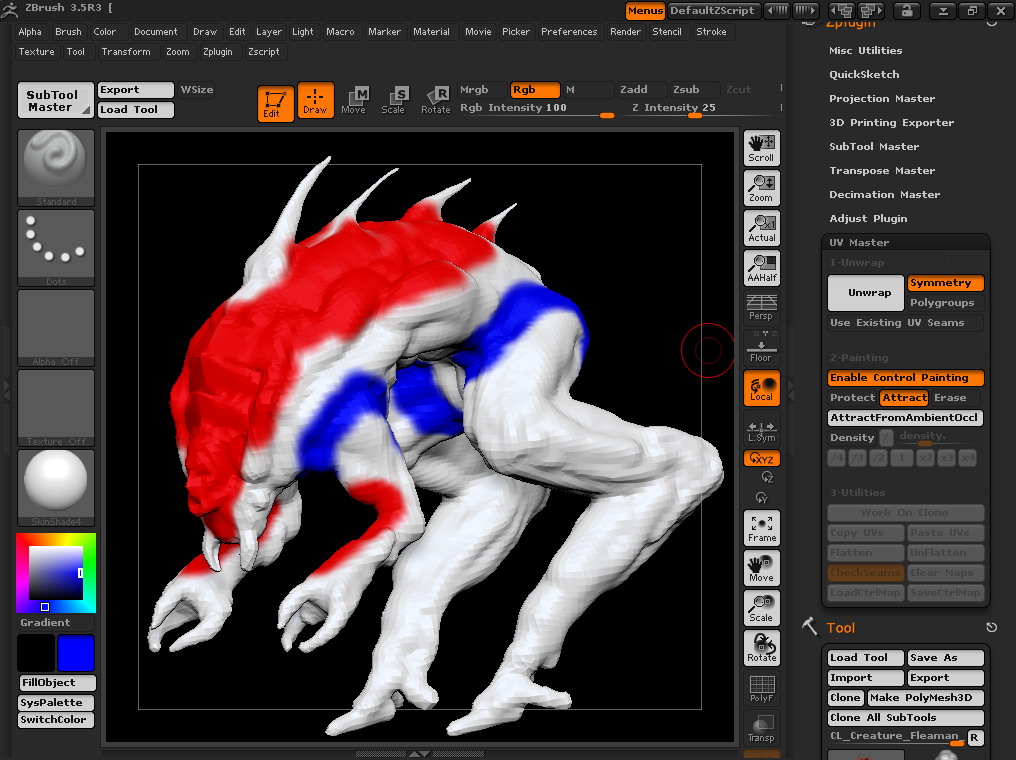Click the Standard brush thumbnail

pos(56,167)
